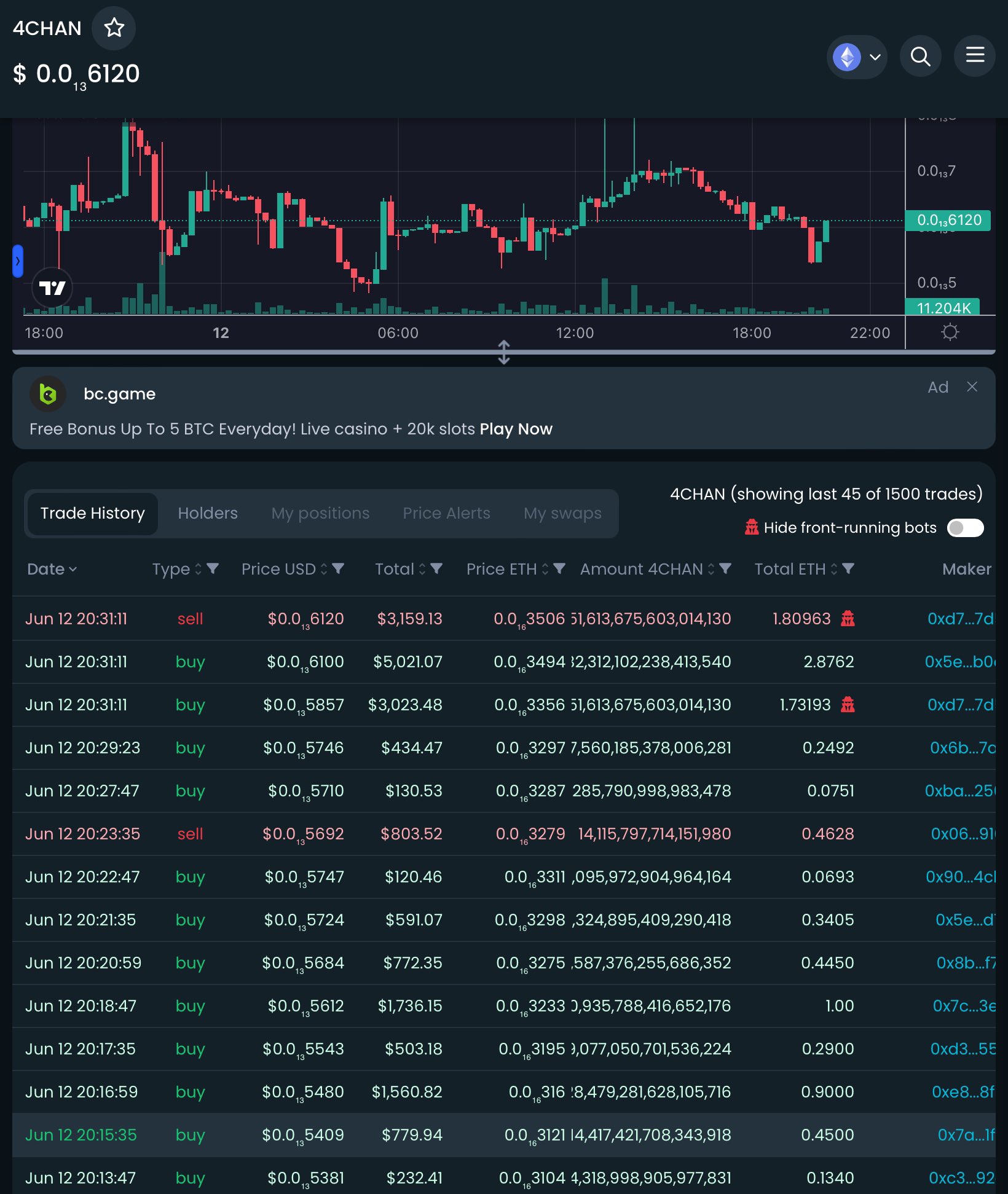This screenshot has height=1194, width=1008.
Task: Click the Jun 12 20:23:35 sell date
Action: point(83,834)
